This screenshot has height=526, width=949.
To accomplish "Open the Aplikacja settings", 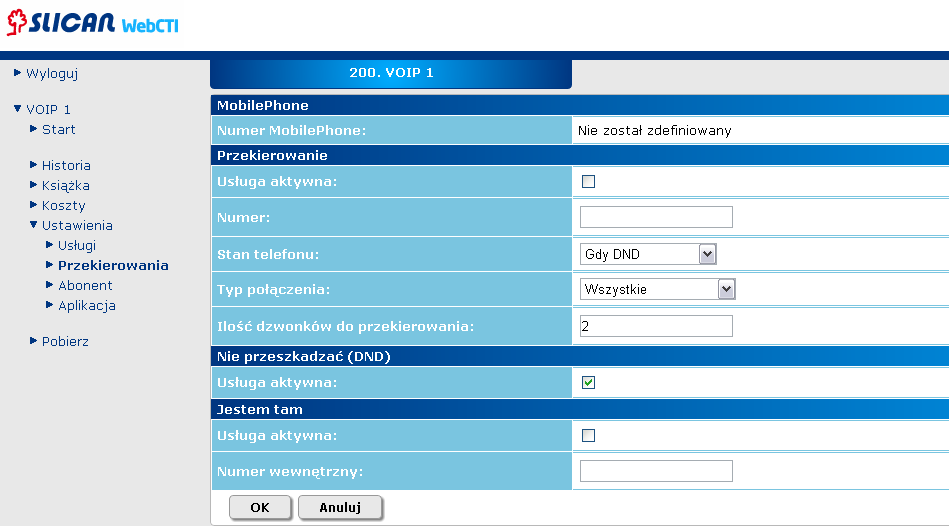I will tap(87, 306).
